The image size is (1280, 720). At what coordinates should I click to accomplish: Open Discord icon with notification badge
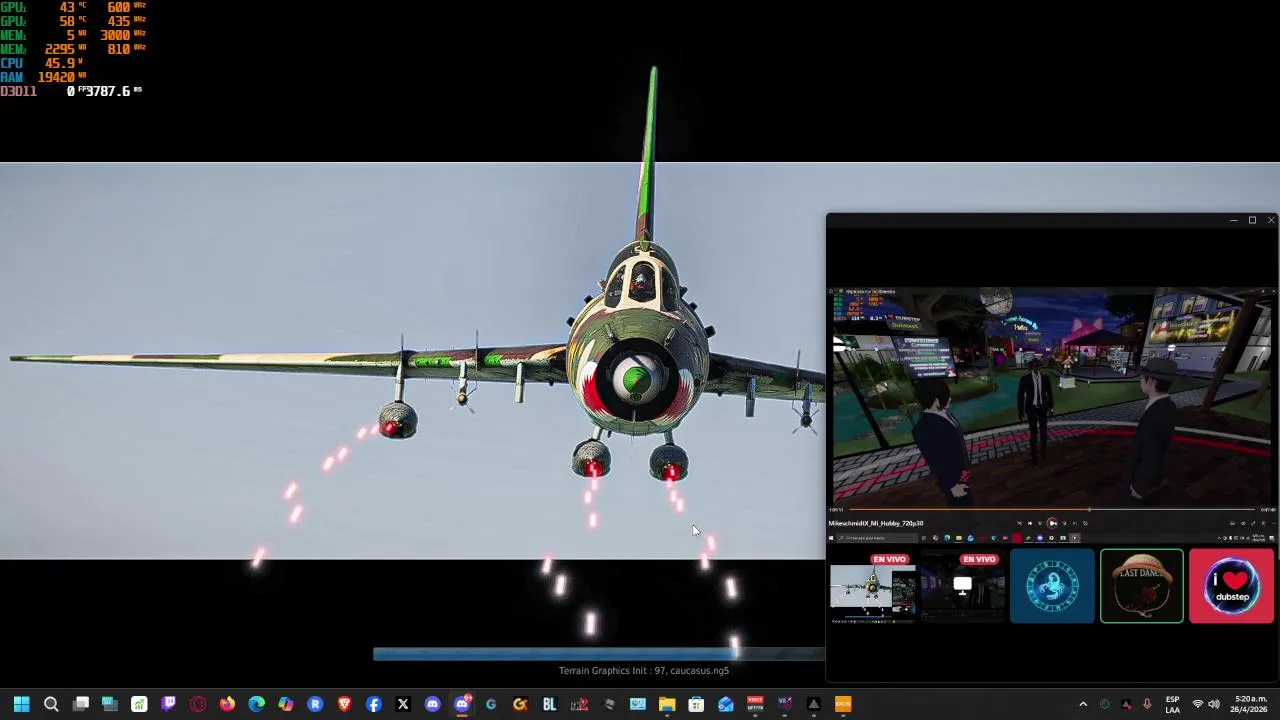(462, 704)
